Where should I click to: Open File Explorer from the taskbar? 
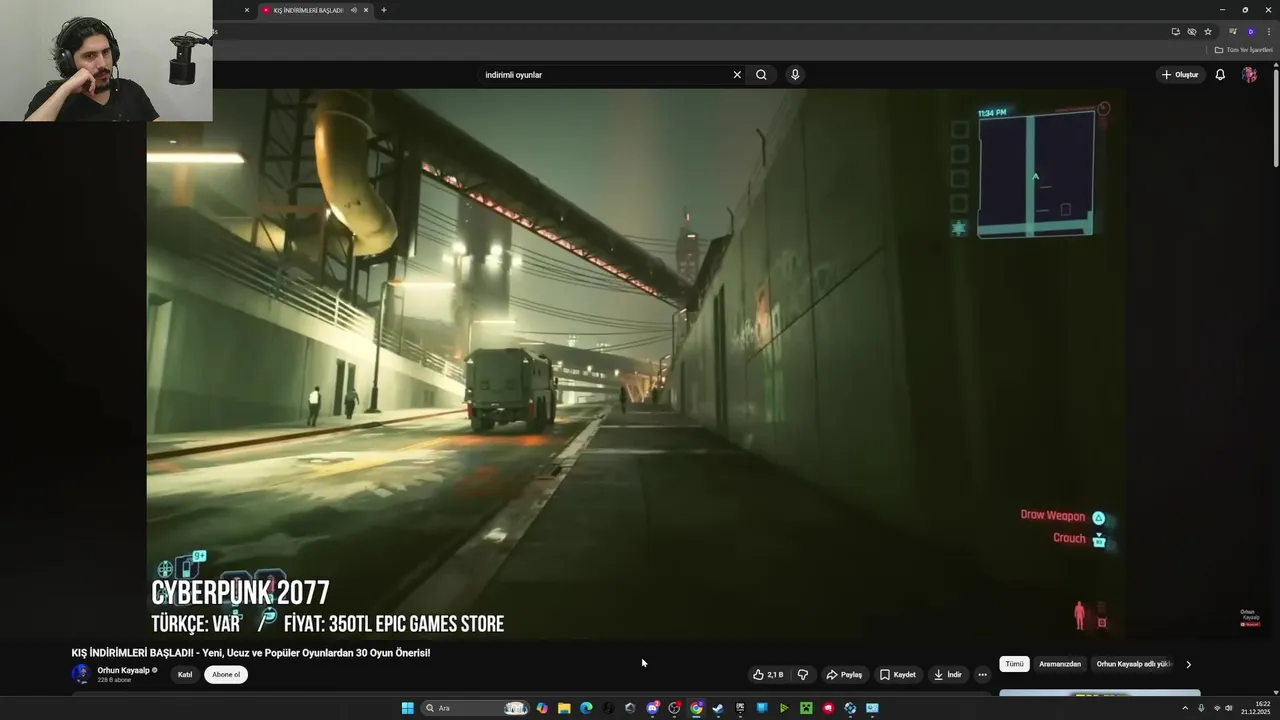(x=564, y=708)
